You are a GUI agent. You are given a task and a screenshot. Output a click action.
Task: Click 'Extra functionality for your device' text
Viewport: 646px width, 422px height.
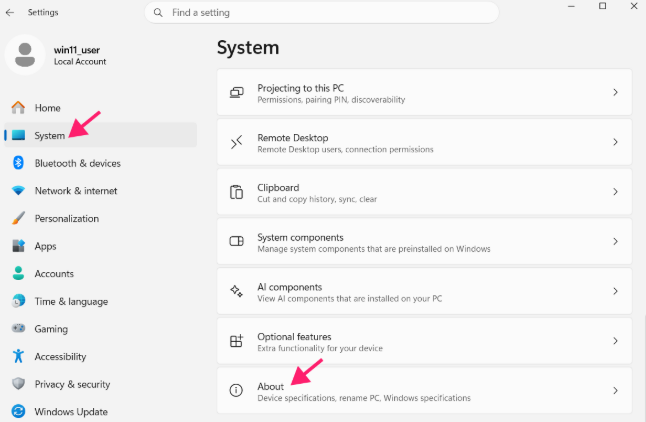tap(320, 348)
